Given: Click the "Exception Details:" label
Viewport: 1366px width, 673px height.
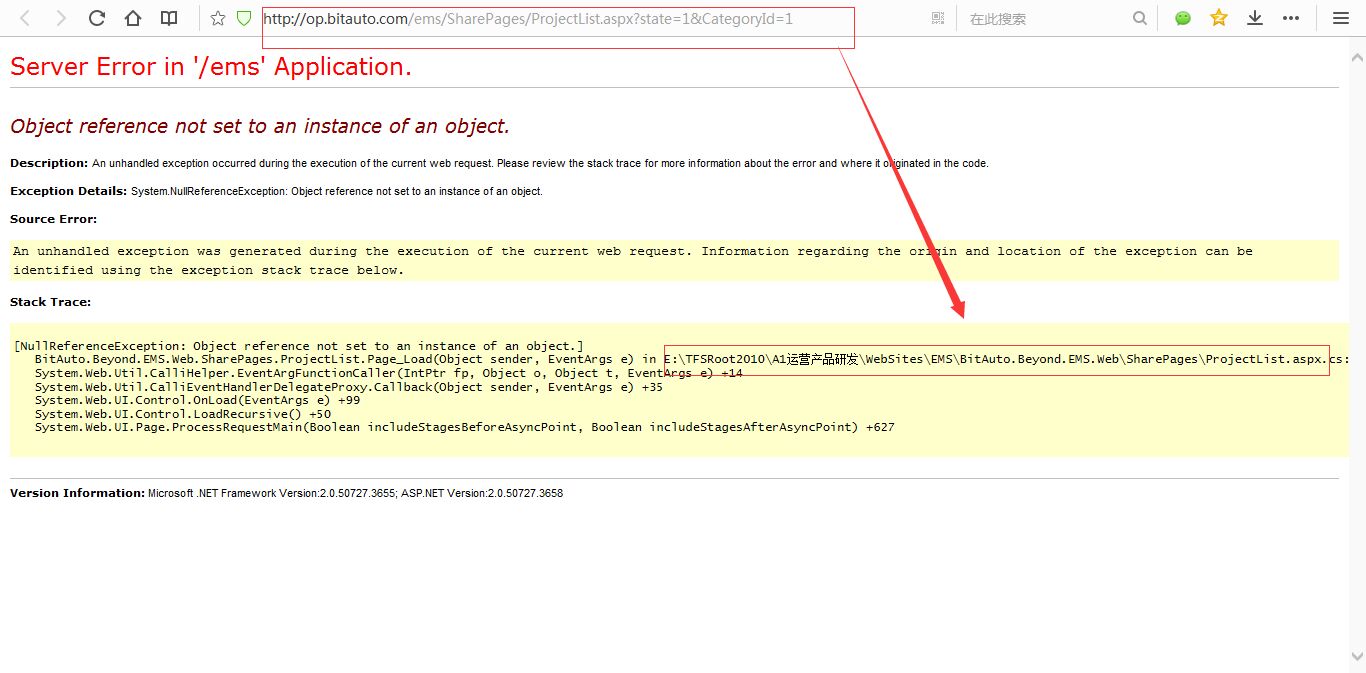Looking at the screenshot, I should (x=69, y=191).
